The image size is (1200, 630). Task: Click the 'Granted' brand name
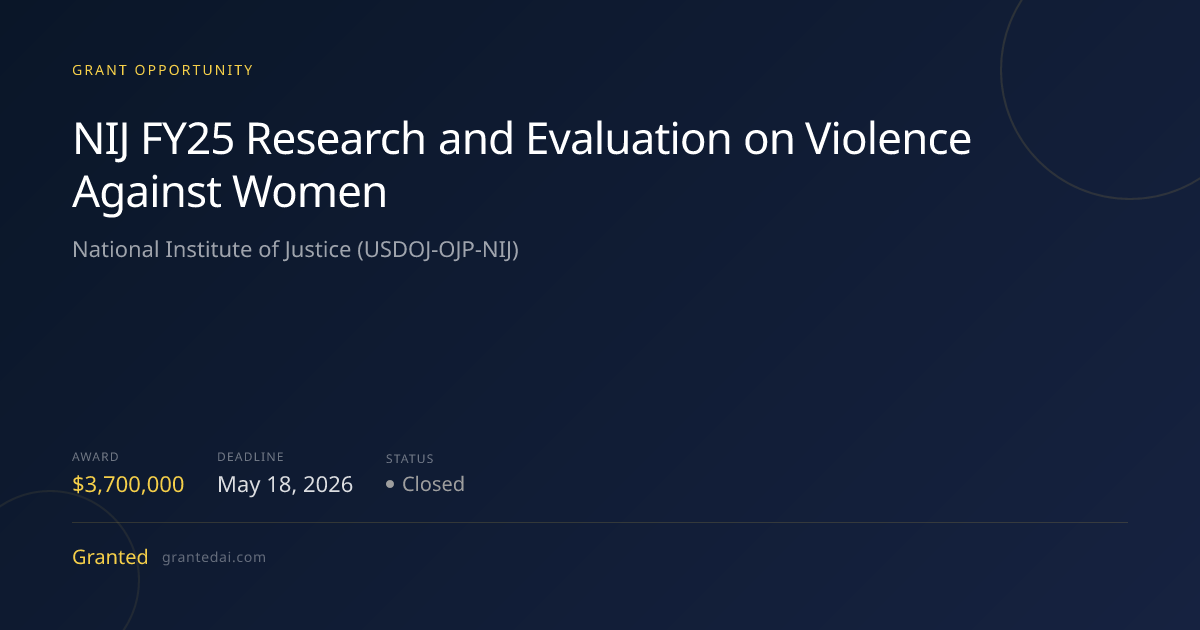click(x=110, y=557)
